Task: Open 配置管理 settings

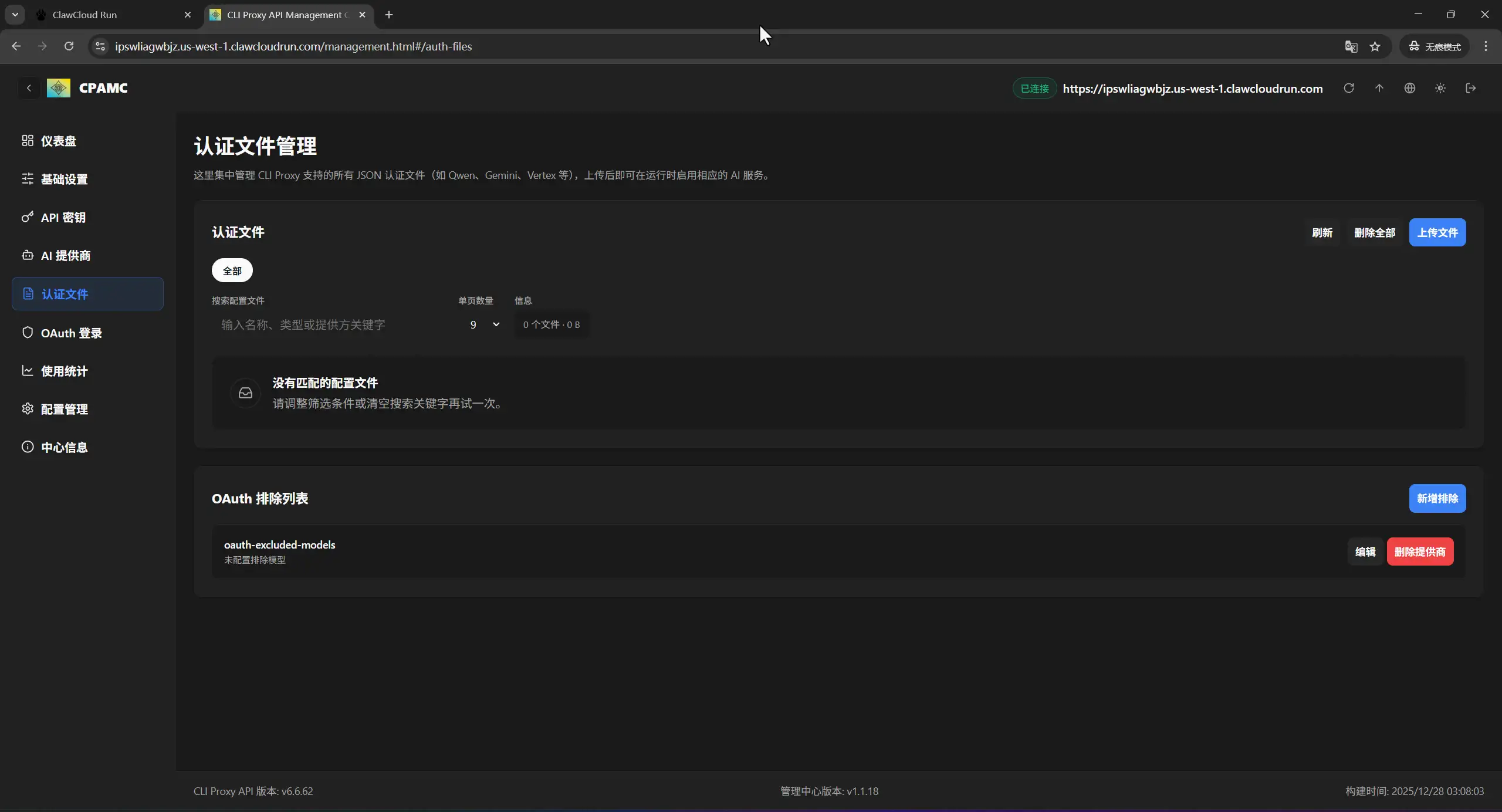Action: point(65,409)
